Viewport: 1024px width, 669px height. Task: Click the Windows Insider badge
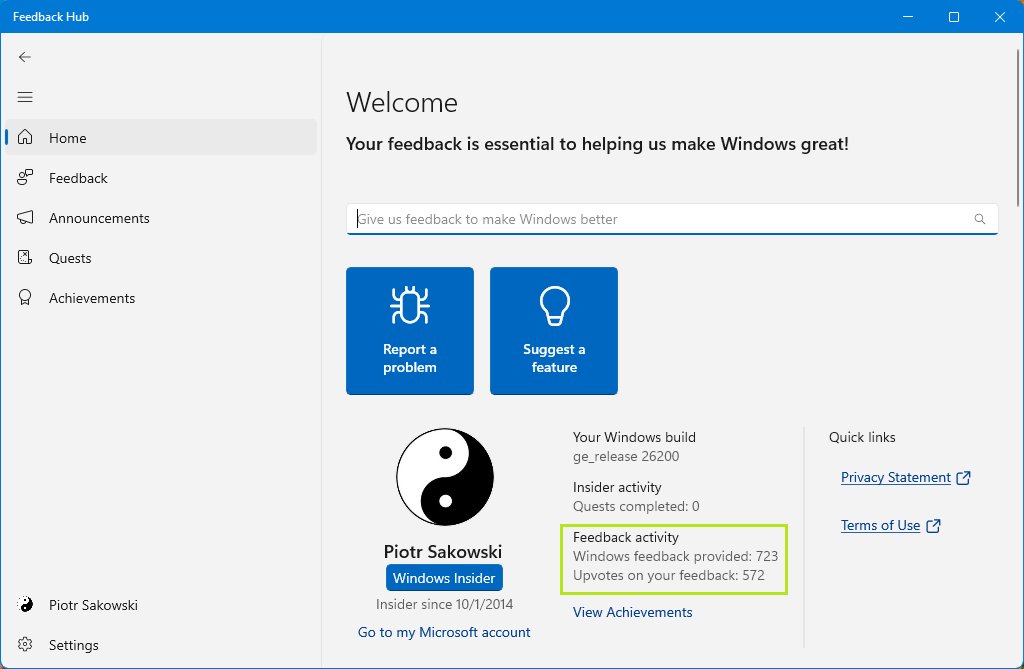pyautogui.click(x=444, y=578)
